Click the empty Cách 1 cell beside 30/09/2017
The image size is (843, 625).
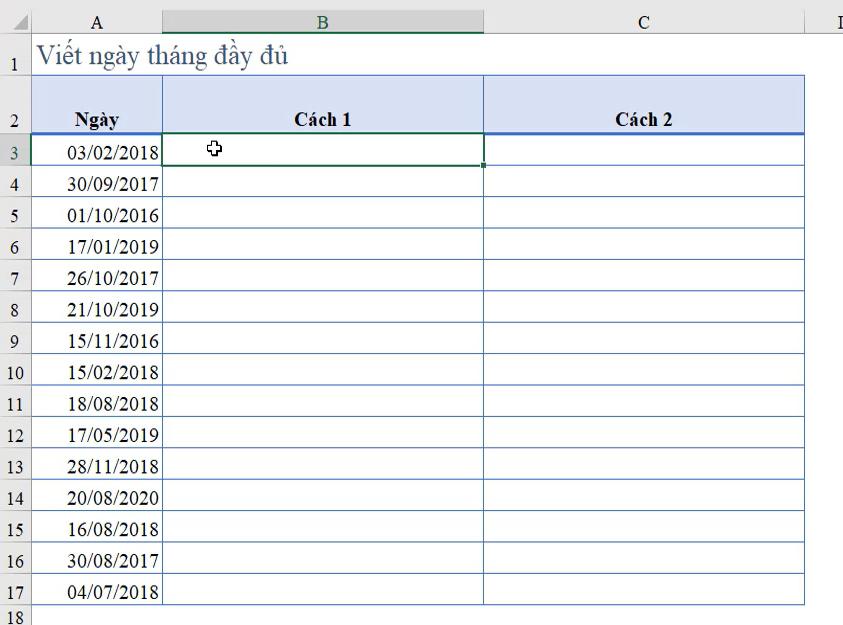(x=322, y=183)
